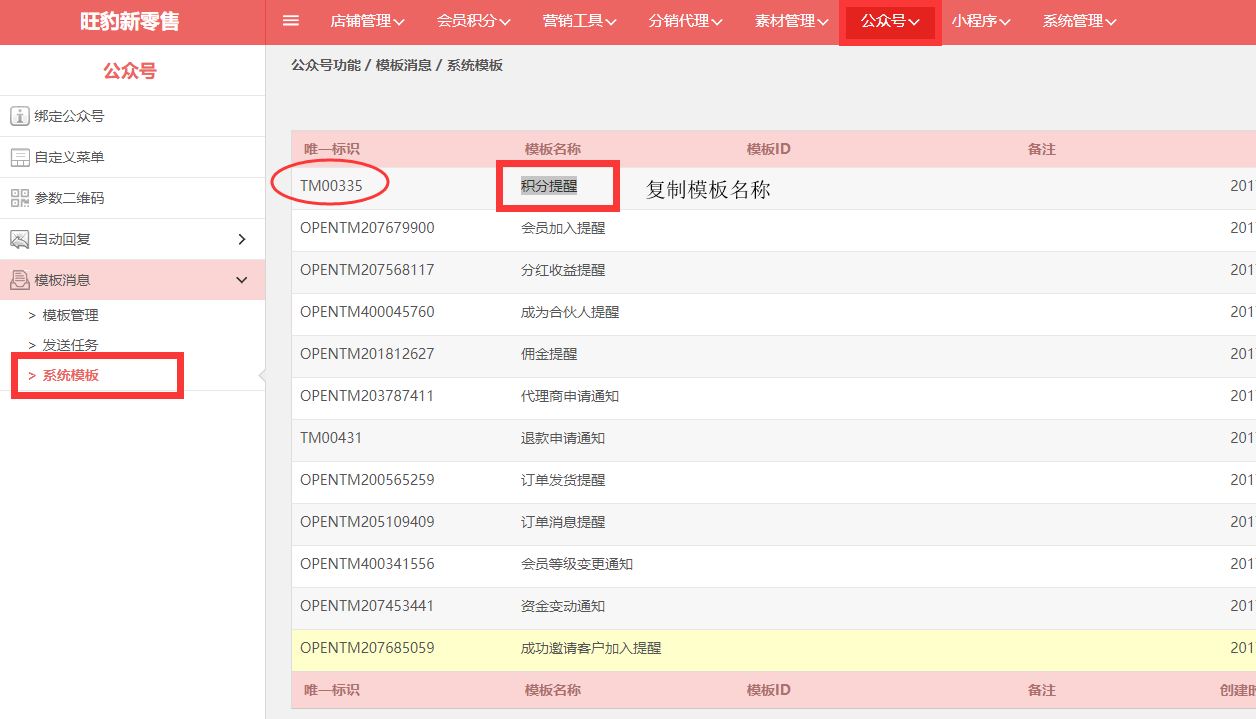Open 发送任务 in the sidebar
Screen dimensions: 1256x719
(x=70, y=345)
